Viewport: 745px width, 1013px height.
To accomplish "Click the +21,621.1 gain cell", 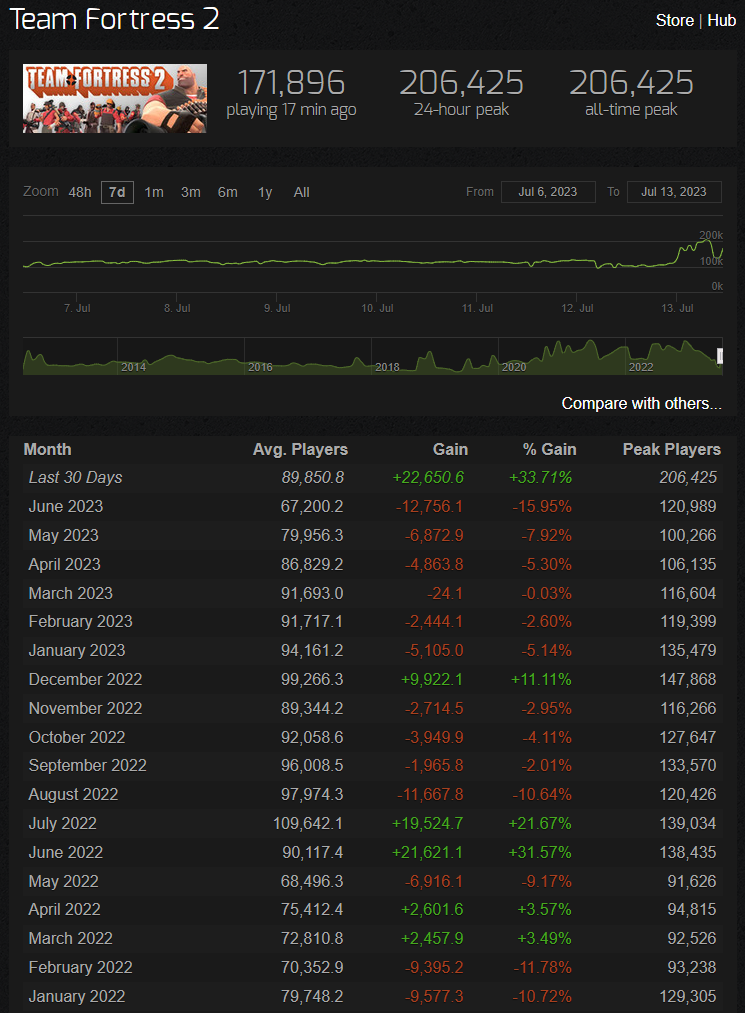I will tap(428, 853).
